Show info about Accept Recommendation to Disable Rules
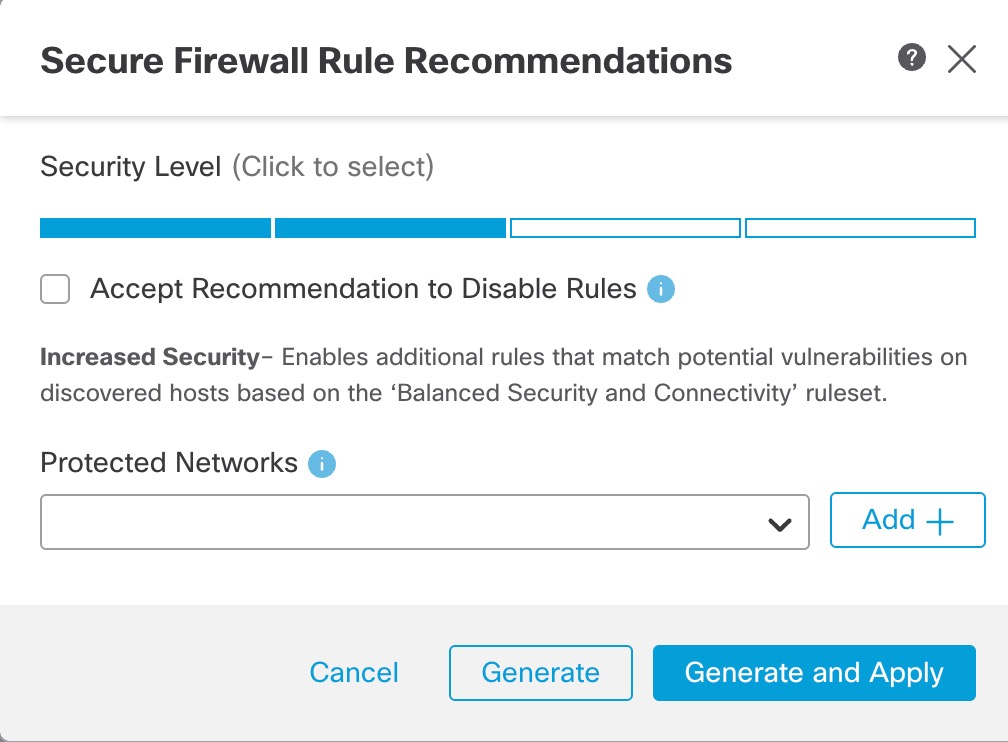The width and height of the screenshot is (1008, 742). [661, 290]
